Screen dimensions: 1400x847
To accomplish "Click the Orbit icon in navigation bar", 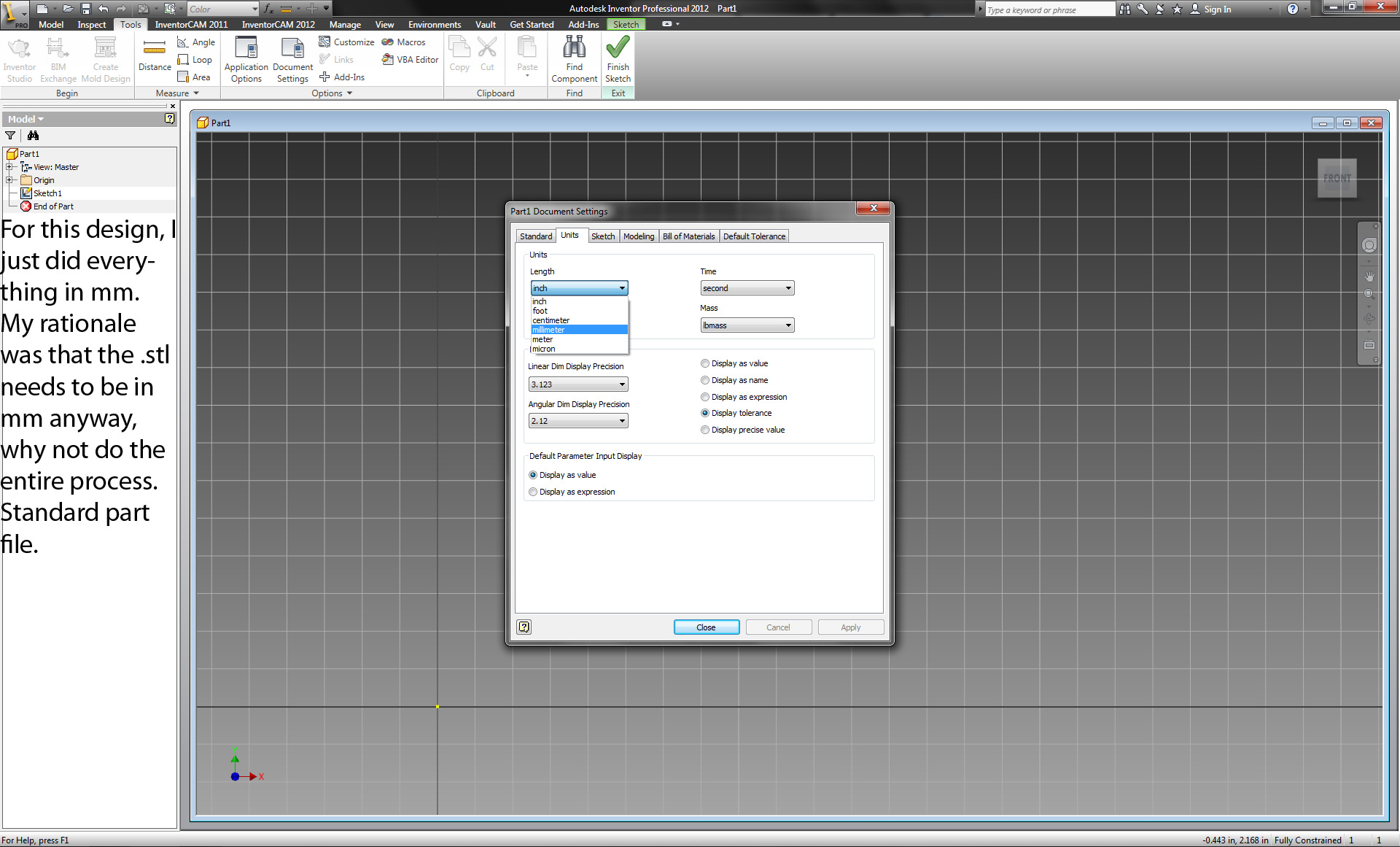I will [x=1369, y=318].
